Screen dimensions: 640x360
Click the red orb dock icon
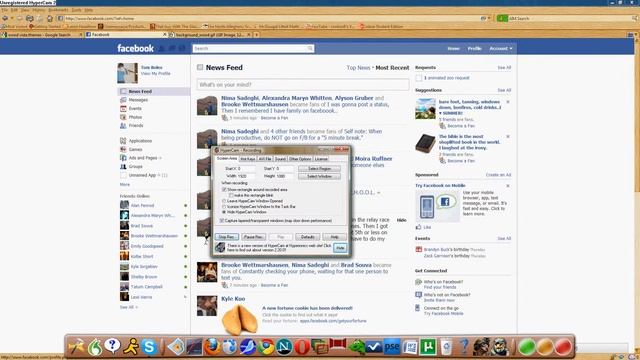[x=563, y=347]
